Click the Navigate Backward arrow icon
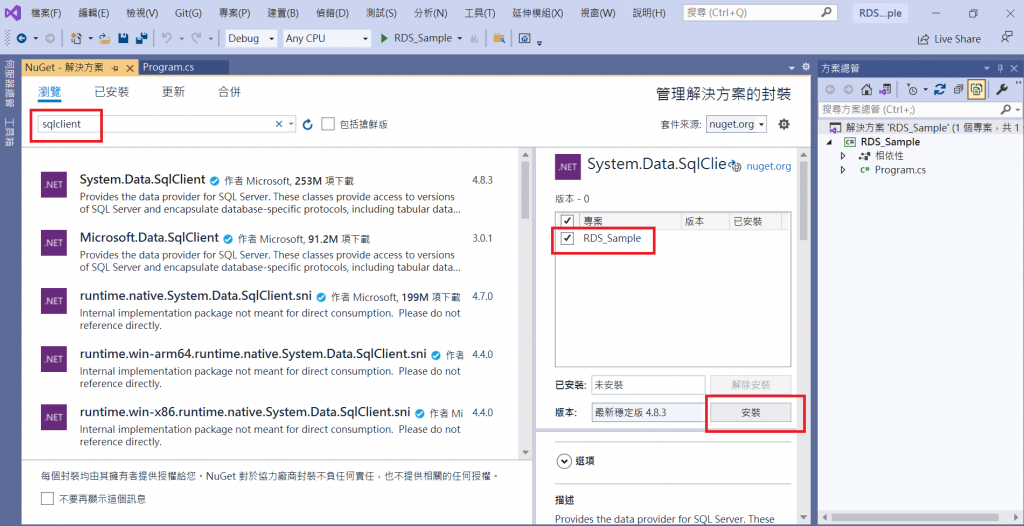The image size is (1024, 526). pyautogui.click(x=21, y=39)
